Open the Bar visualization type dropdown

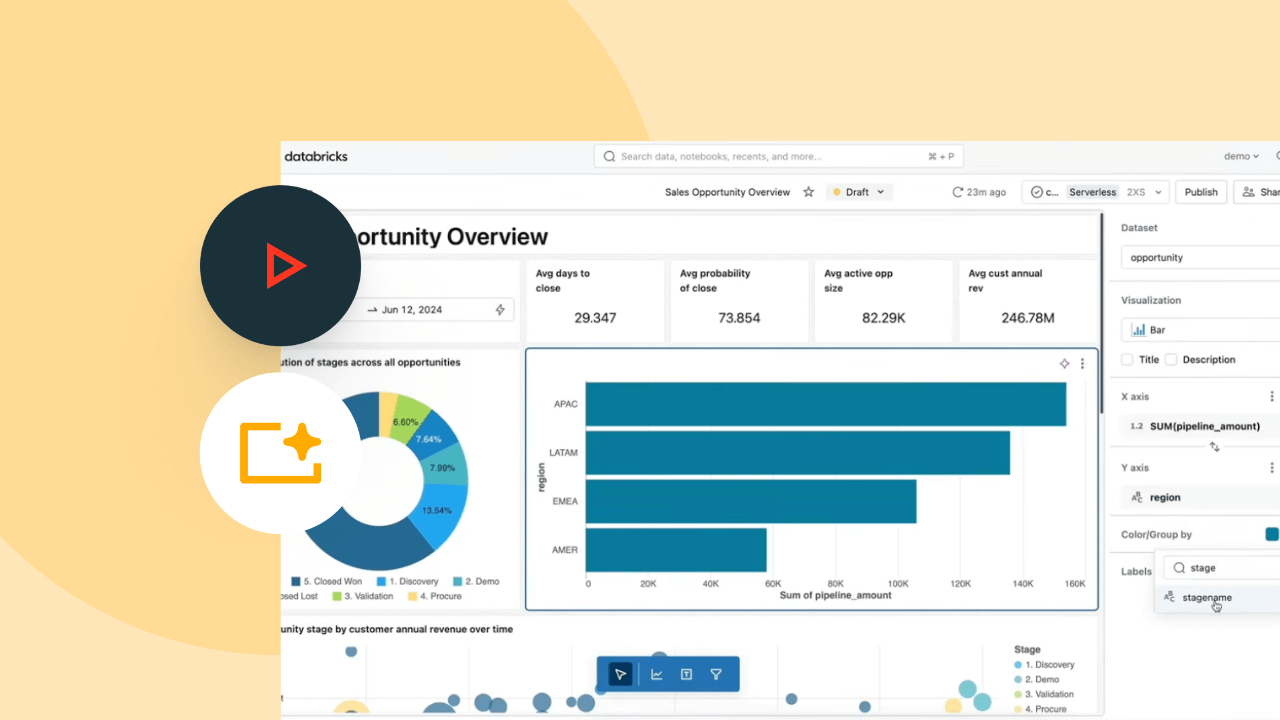pos(1200,329)
